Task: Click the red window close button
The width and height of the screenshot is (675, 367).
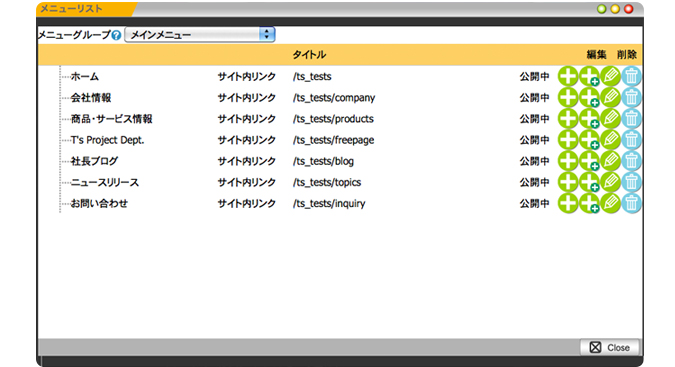Action: (x=629, y=9)
